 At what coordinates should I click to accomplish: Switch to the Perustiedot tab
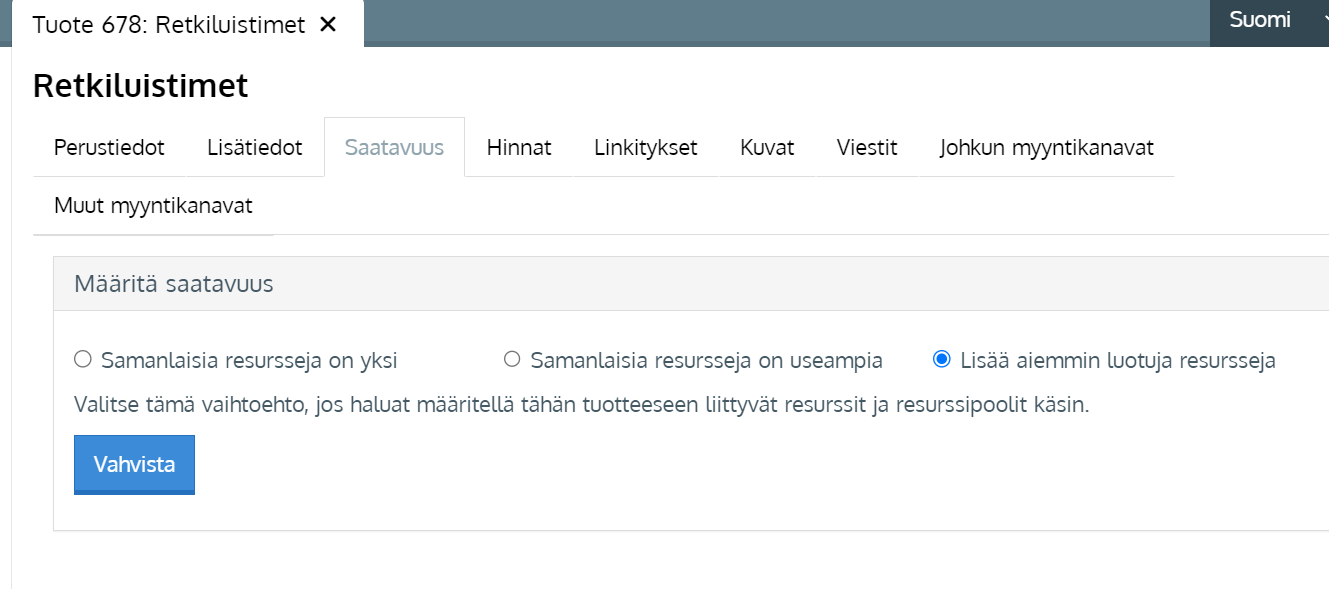(x=109, y=148)
